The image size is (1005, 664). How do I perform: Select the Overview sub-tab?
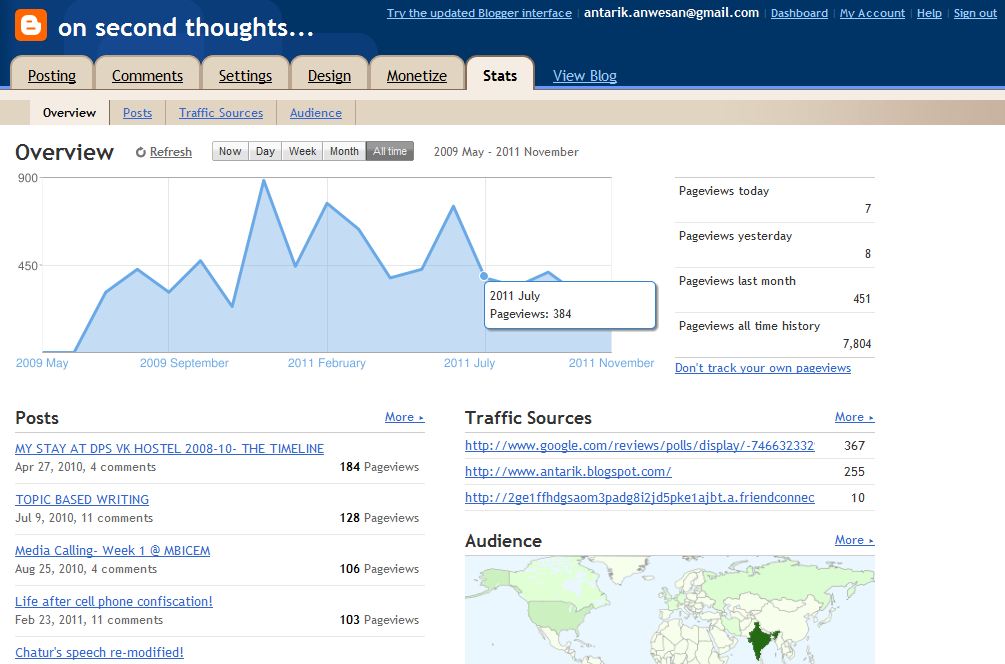[x=69, y=113]
